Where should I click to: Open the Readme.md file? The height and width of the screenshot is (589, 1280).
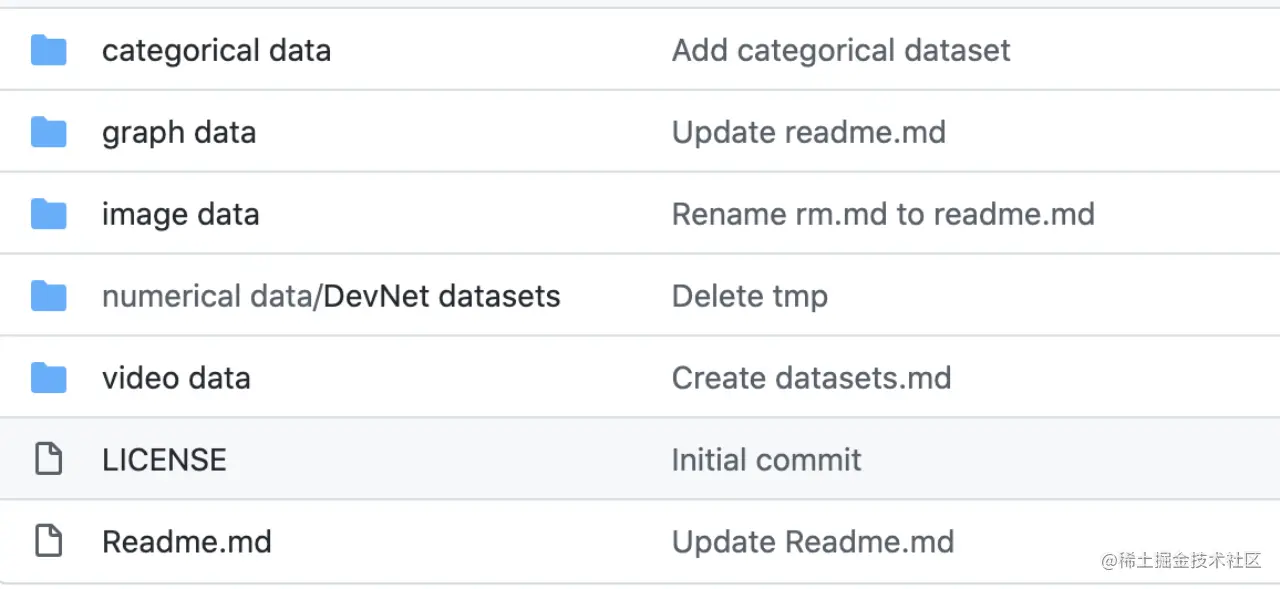[x=187, y=542]
